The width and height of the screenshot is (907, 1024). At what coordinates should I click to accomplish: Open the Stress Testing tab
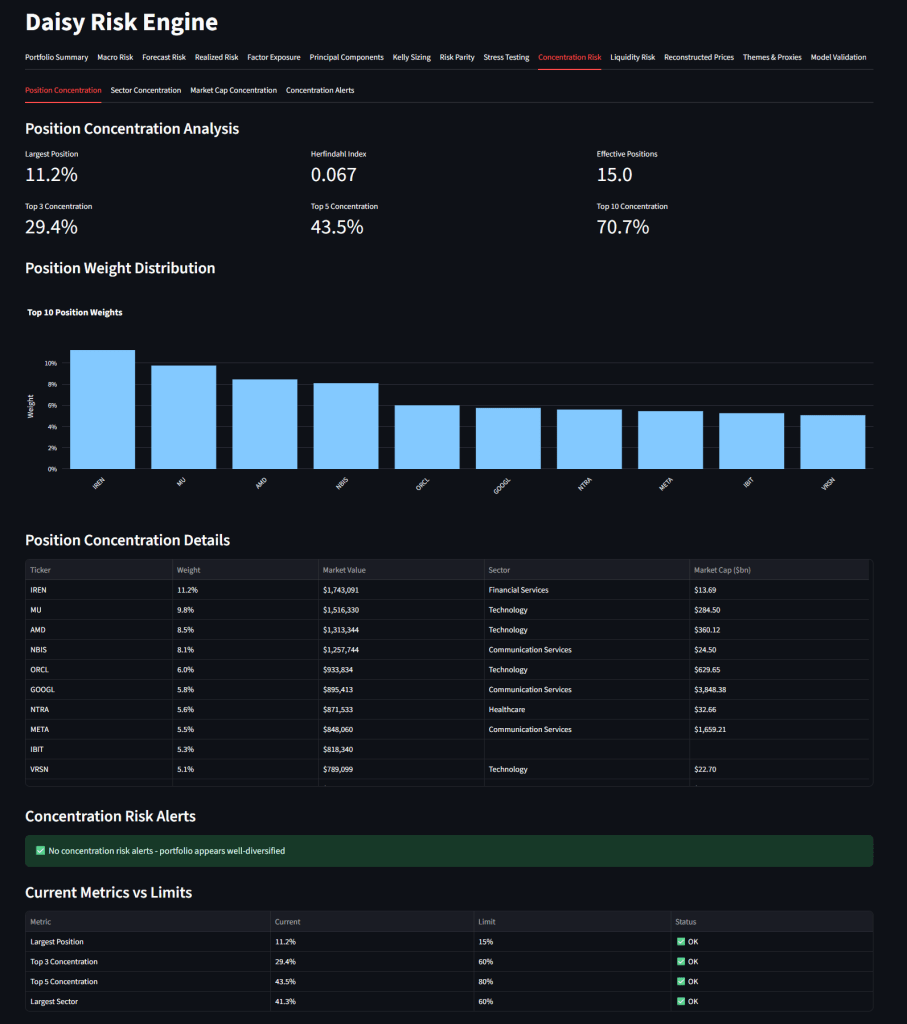pyautogui.click(x=506, y=57)
